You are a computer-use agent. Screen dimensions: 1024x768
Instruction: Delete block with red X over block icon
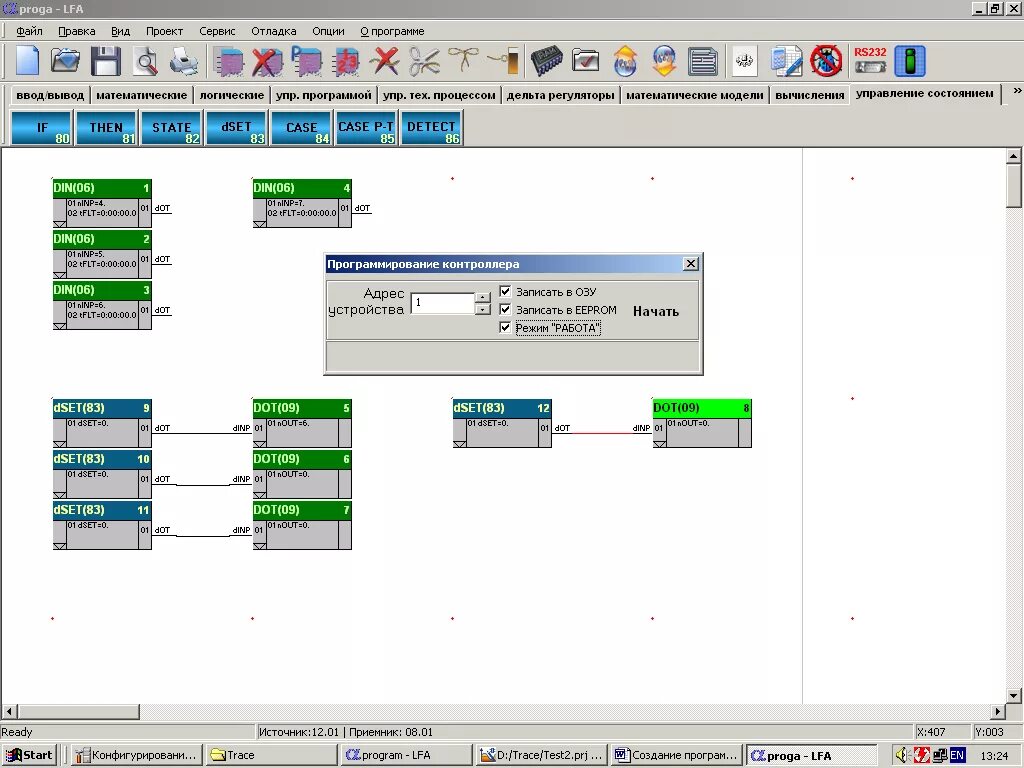[x=266, y=62]
